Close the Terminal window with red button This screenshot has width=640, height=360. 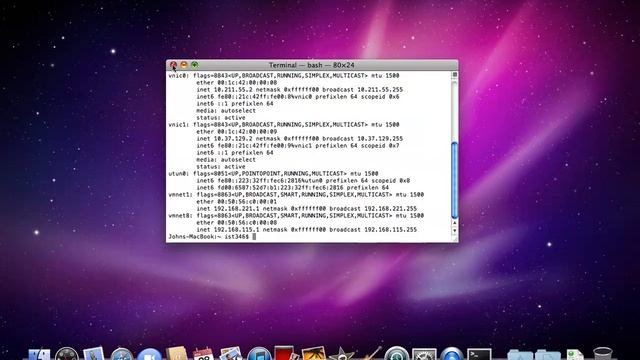(173, 65)
